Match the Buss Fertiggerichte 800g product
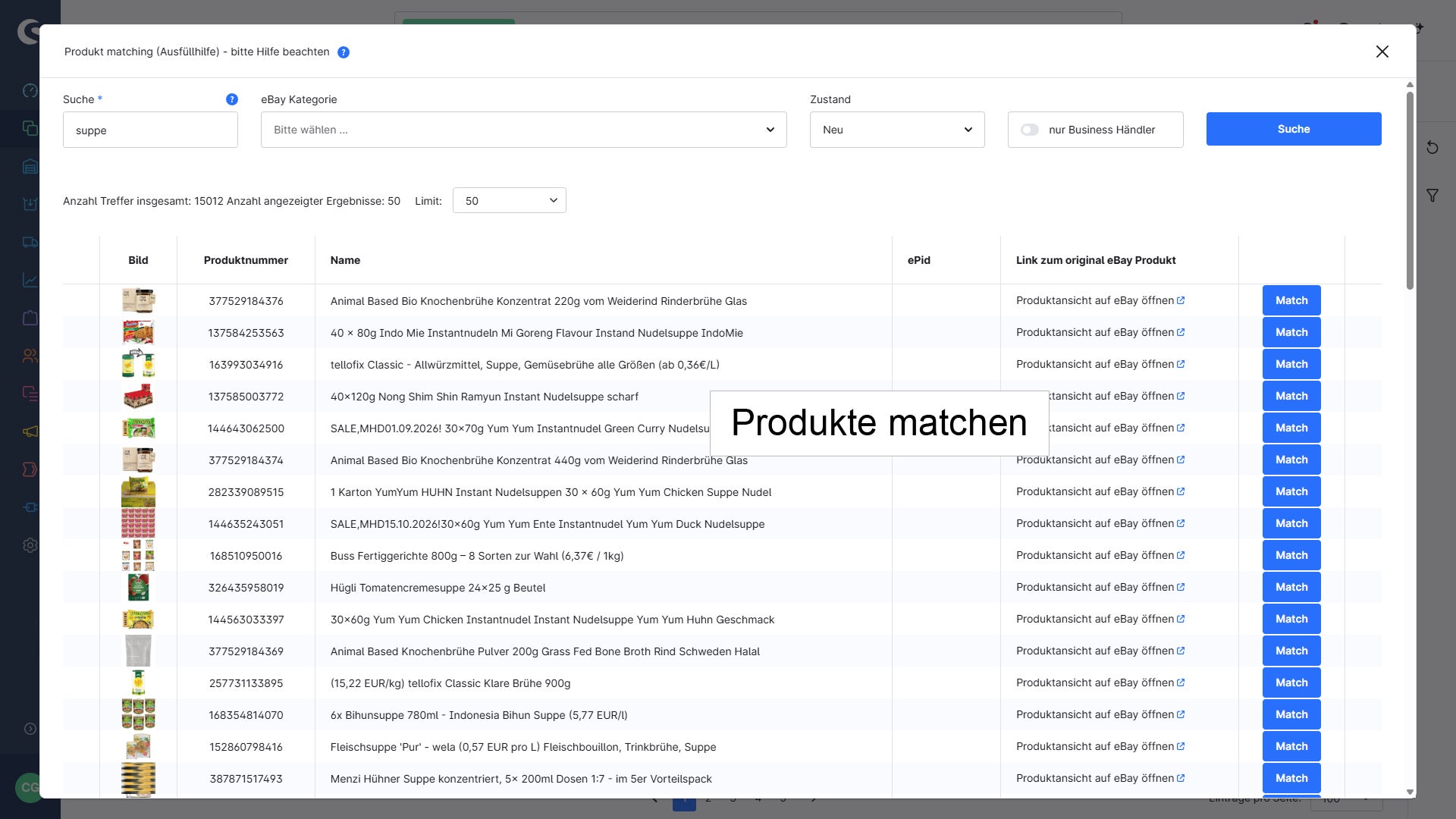Screen dimensions: 1456x819 point(1291,555)
